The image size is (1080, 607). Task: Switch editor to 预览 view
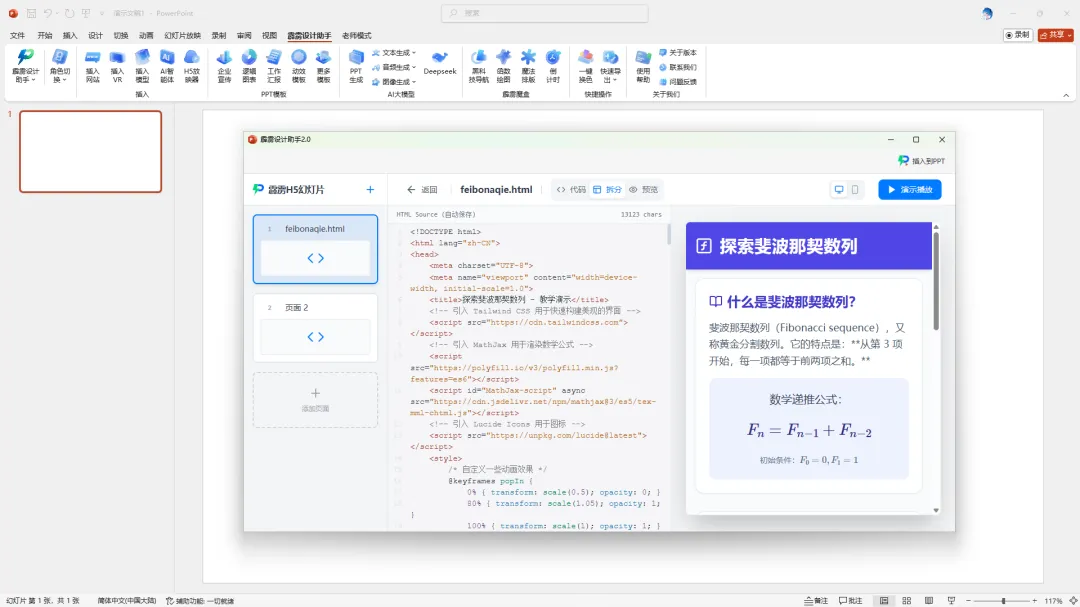pyautogui.click(x=643, y=189)
